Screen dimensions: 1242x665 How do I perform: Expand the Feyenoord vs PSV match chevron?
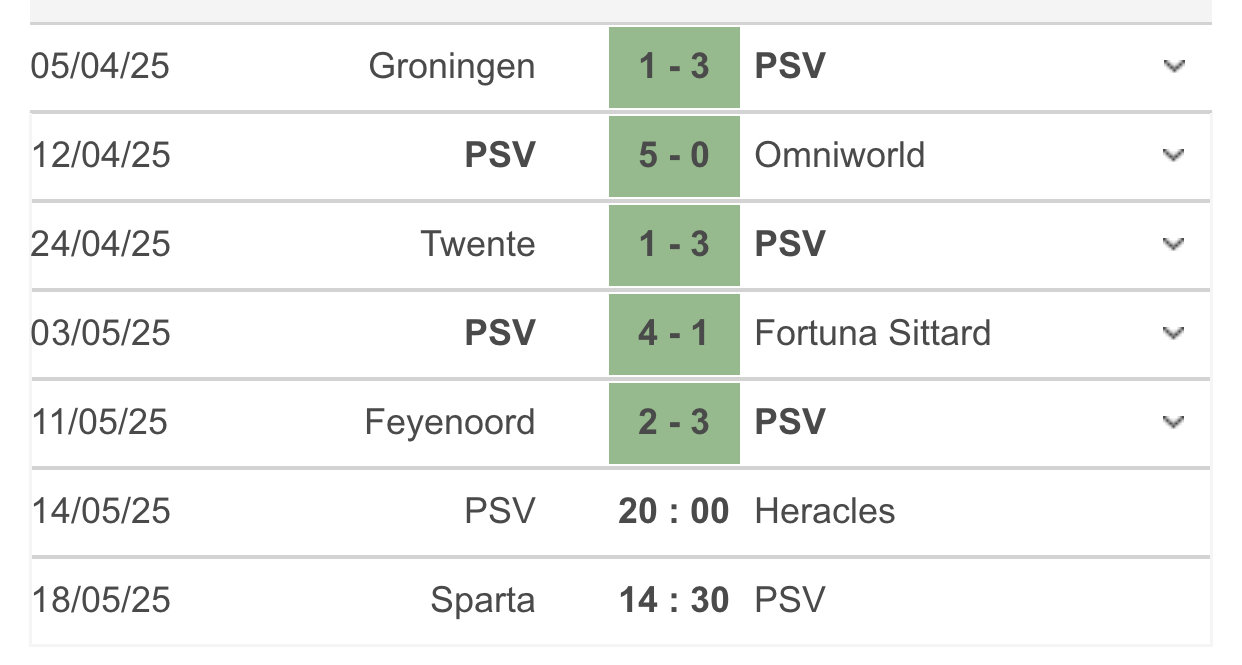click(1174, 422)
